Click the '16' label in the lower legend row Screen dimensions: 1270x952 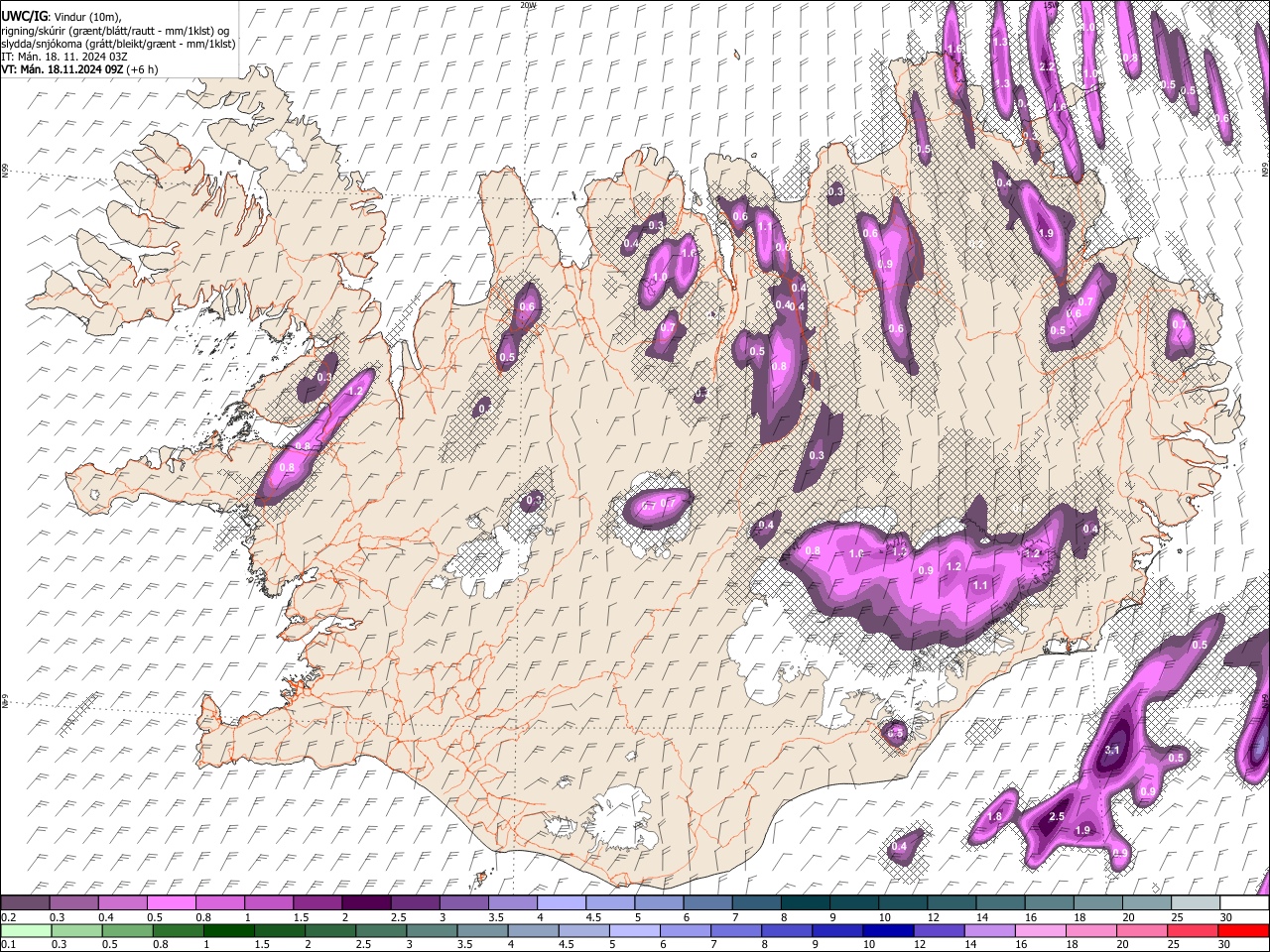click(1022, 944)
